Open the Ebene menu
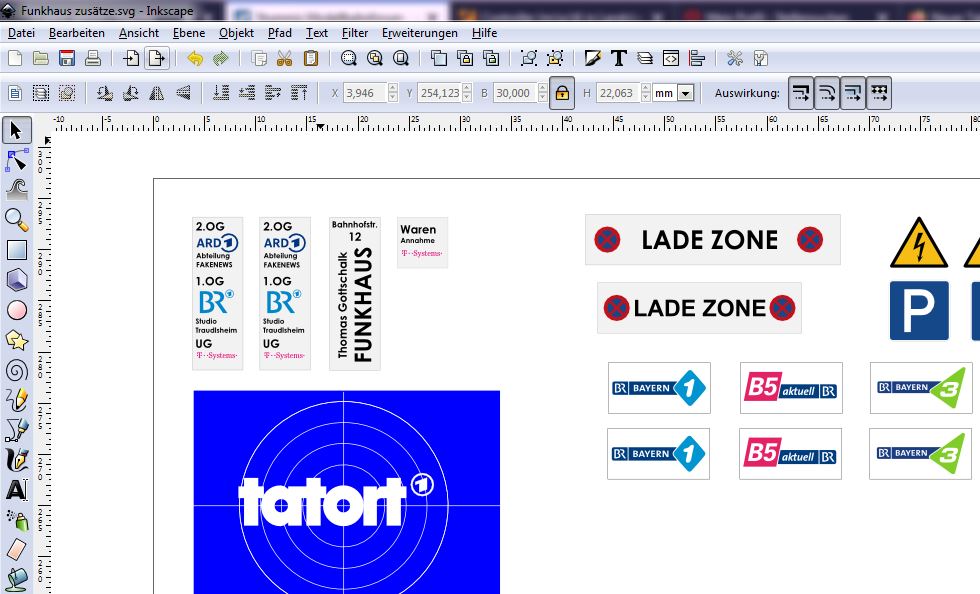Image resolution: width=980 pixels, height=594 pixels. [189, 33]
